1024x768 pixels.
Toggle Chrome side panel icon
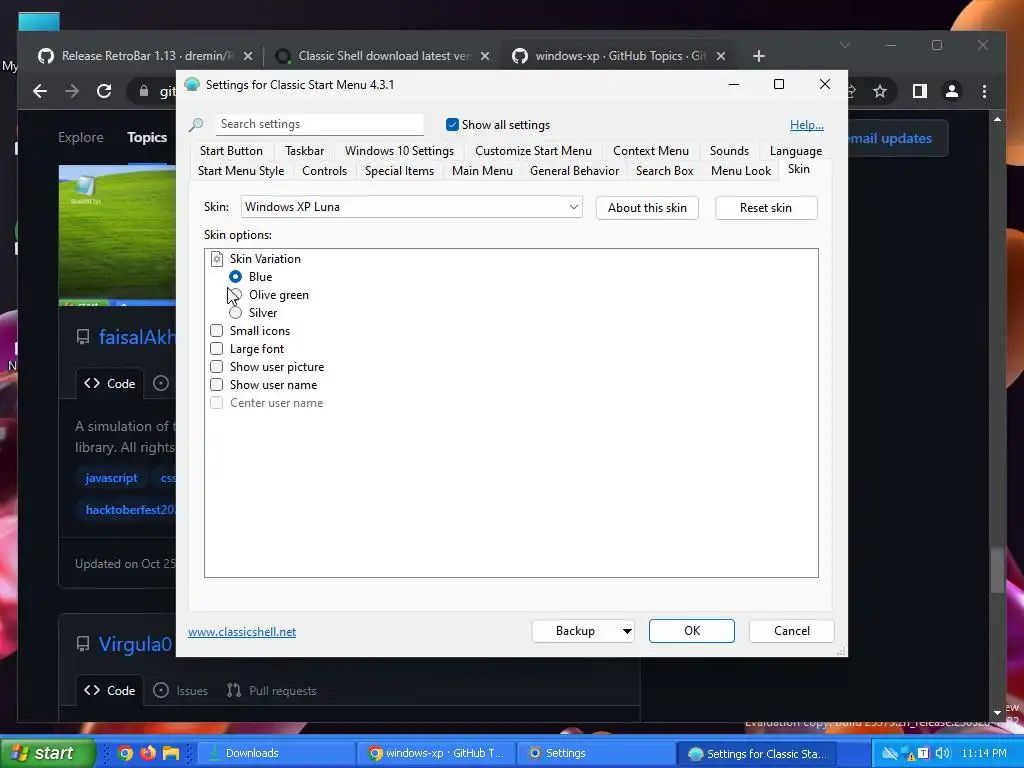pyautogui.click(x=920, y=91)
